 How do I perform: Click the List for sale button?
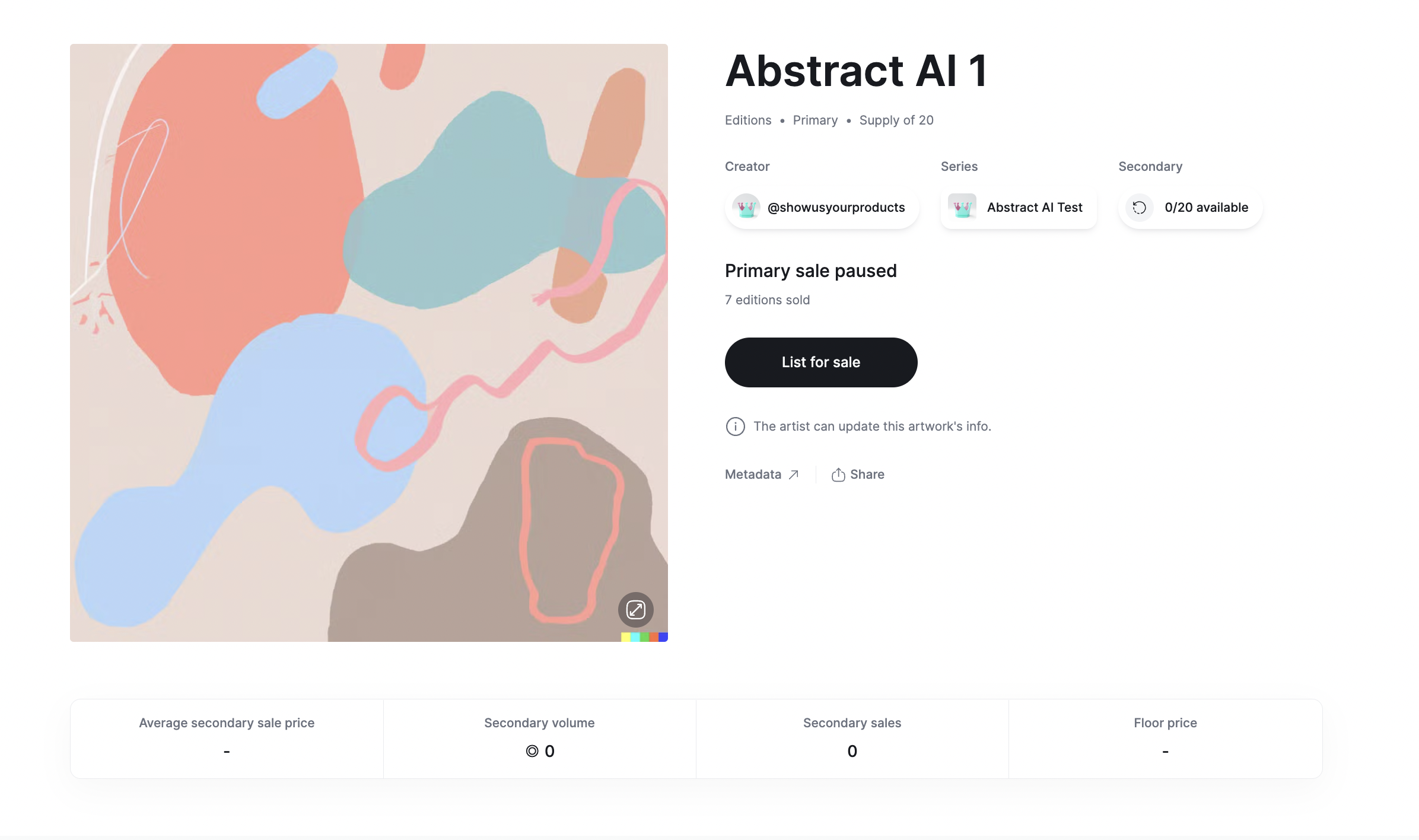[x=821, y=362]
